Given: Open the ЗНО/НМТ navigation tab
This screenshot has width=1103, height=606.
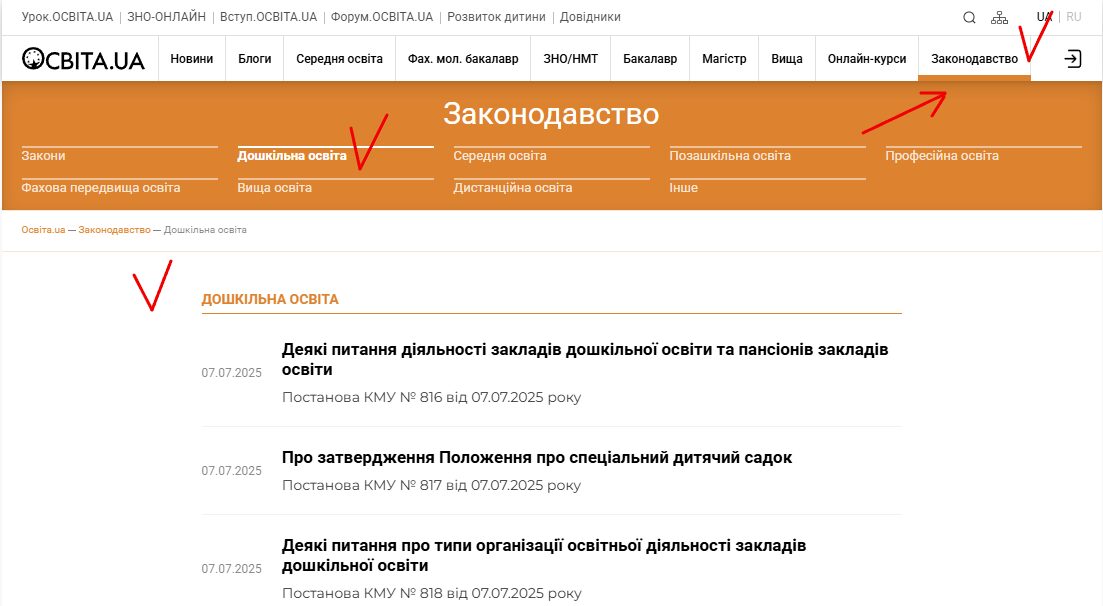Looking at the screenshot, I should tap(570, 59).
